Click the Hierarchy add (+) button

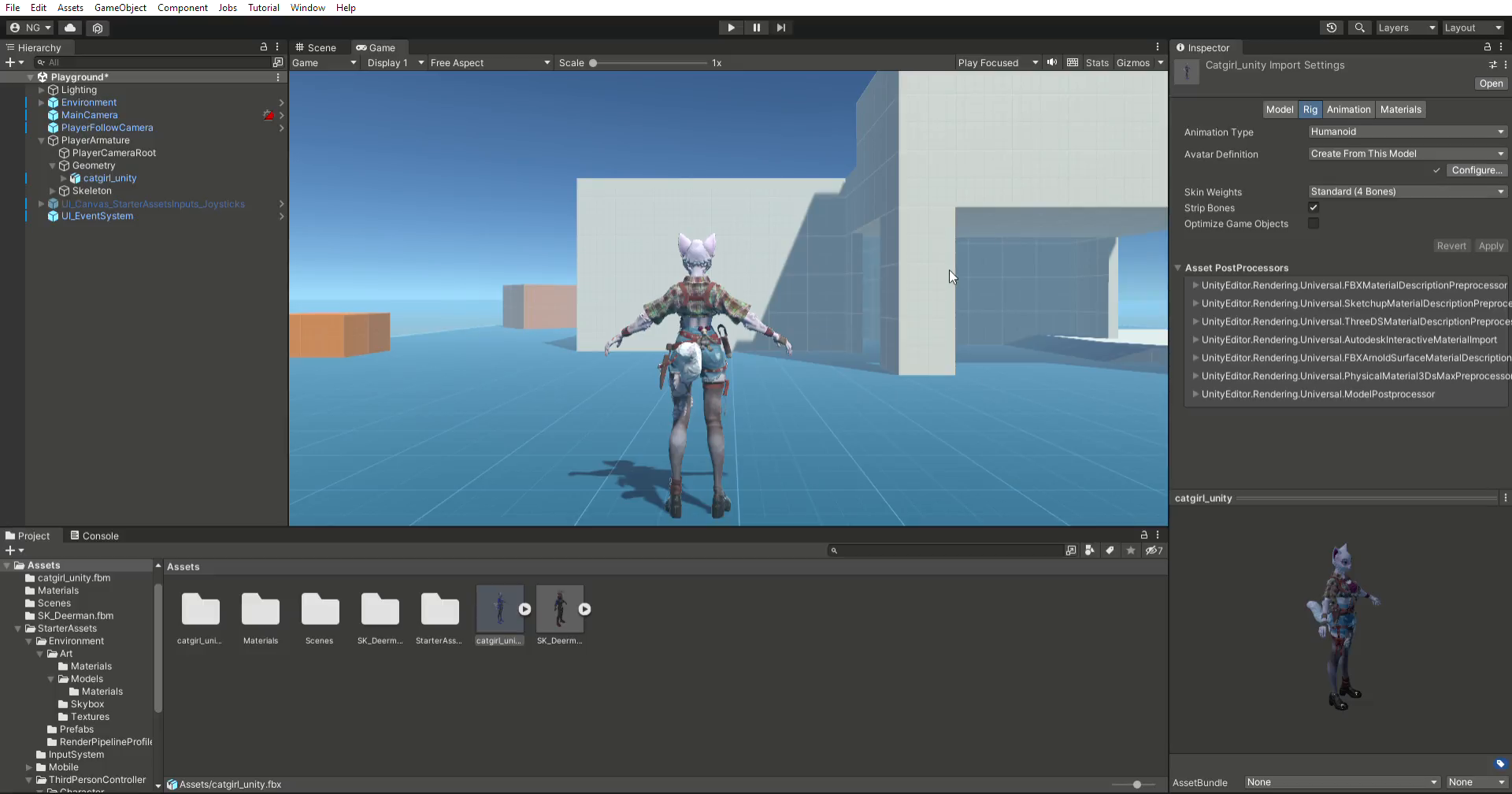tap(14, 62)
